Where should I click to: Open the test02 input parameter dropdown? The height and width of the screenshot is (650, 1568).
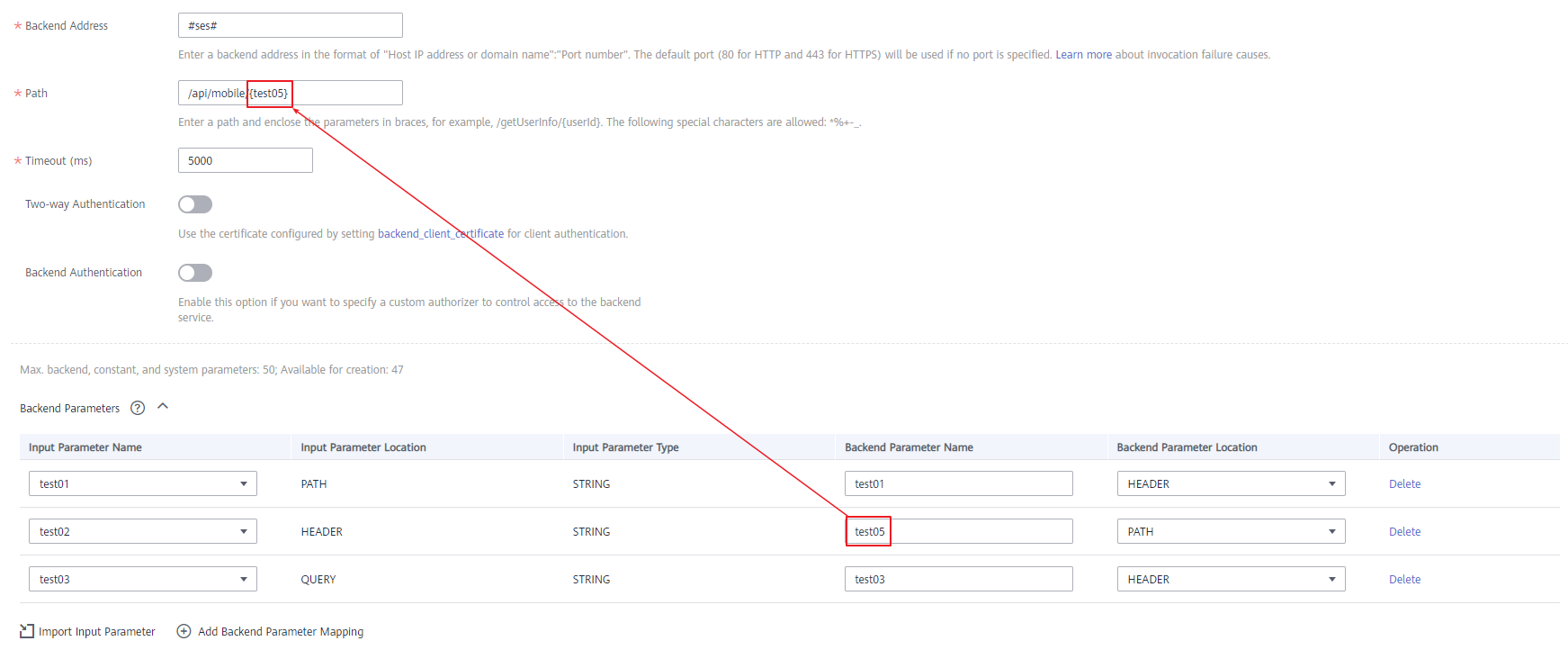(x=143, y=531)
